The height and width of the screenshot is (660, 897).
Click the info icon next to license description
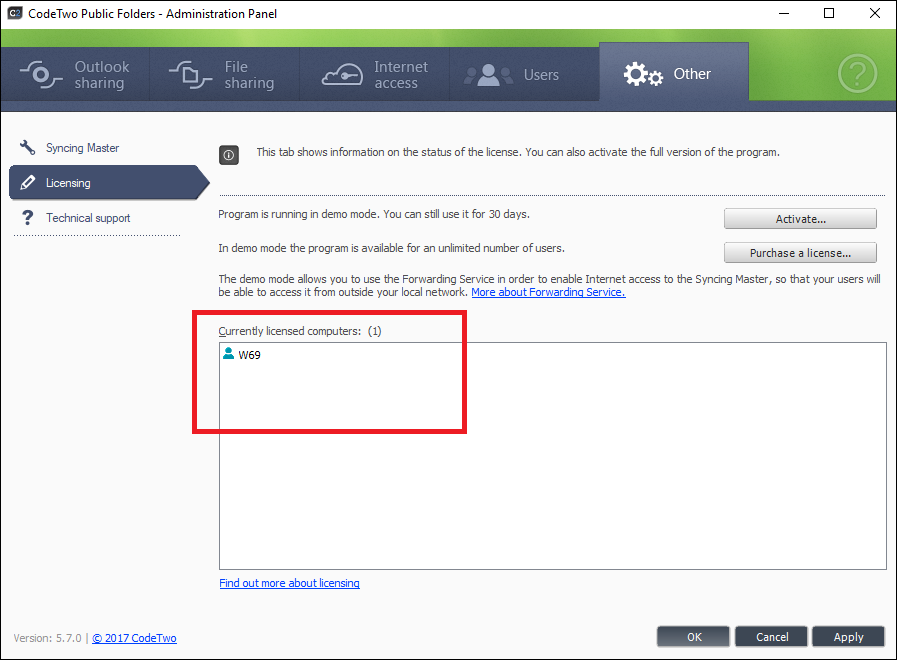point(228,155)
